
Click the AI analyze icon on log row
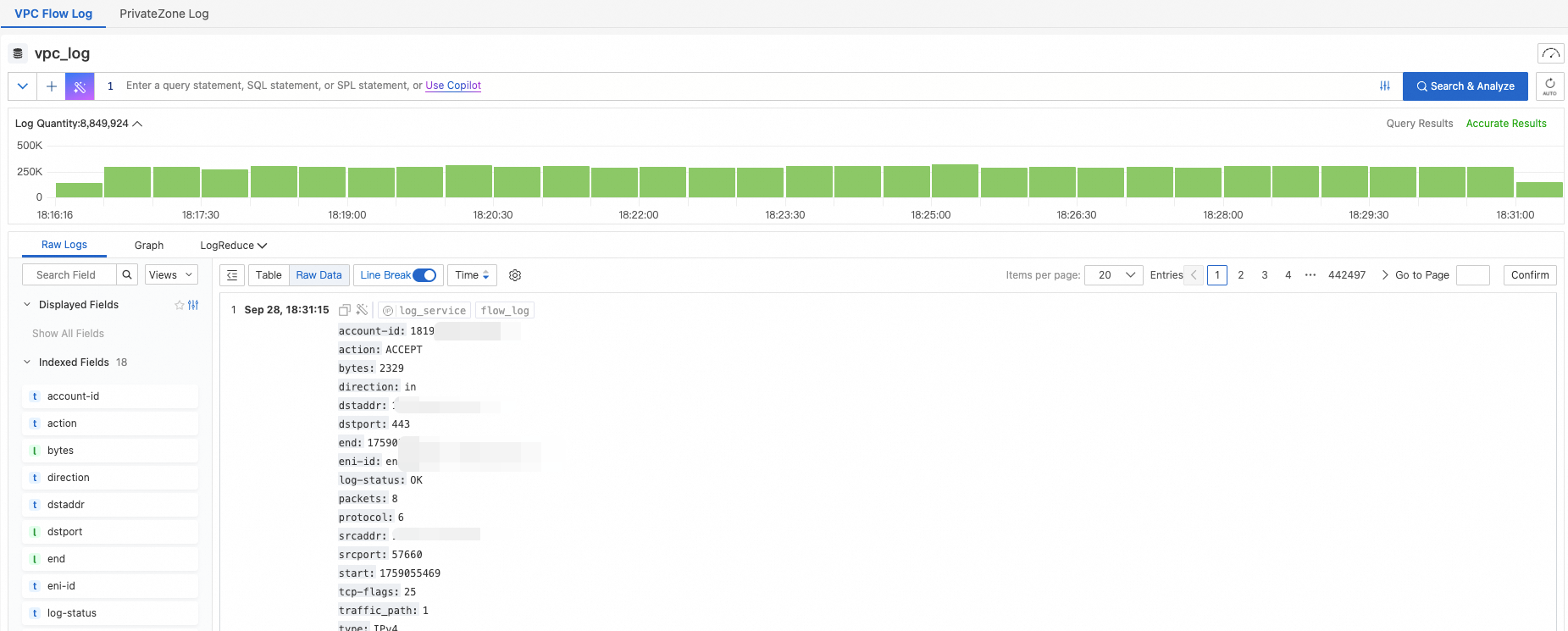click(362, 310)
